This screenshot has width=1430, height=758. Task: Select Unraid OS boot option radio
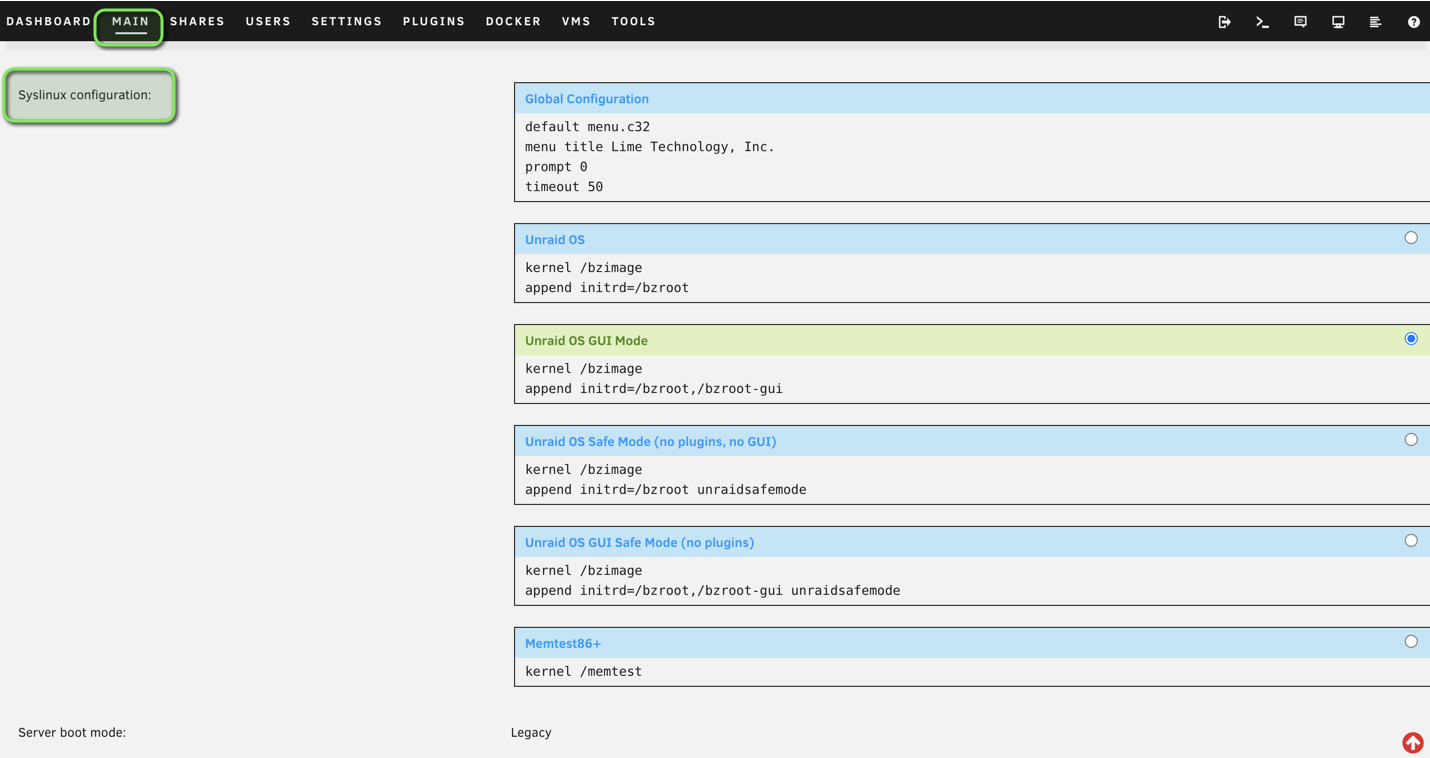coord(1410,238)
